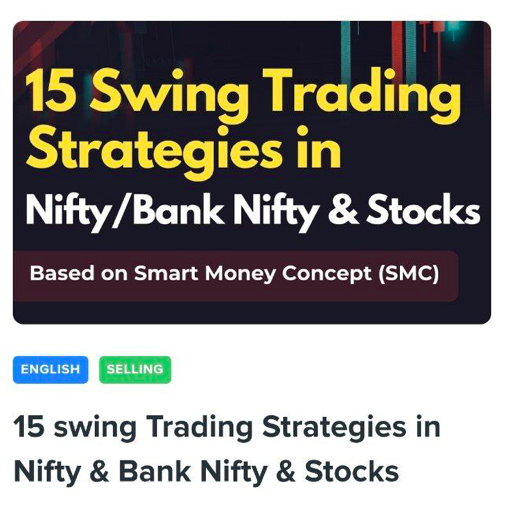Click the white 'Nifty/Bank Nifty & Stocks' text
The image size is (507, 507).
coord(253,212)
